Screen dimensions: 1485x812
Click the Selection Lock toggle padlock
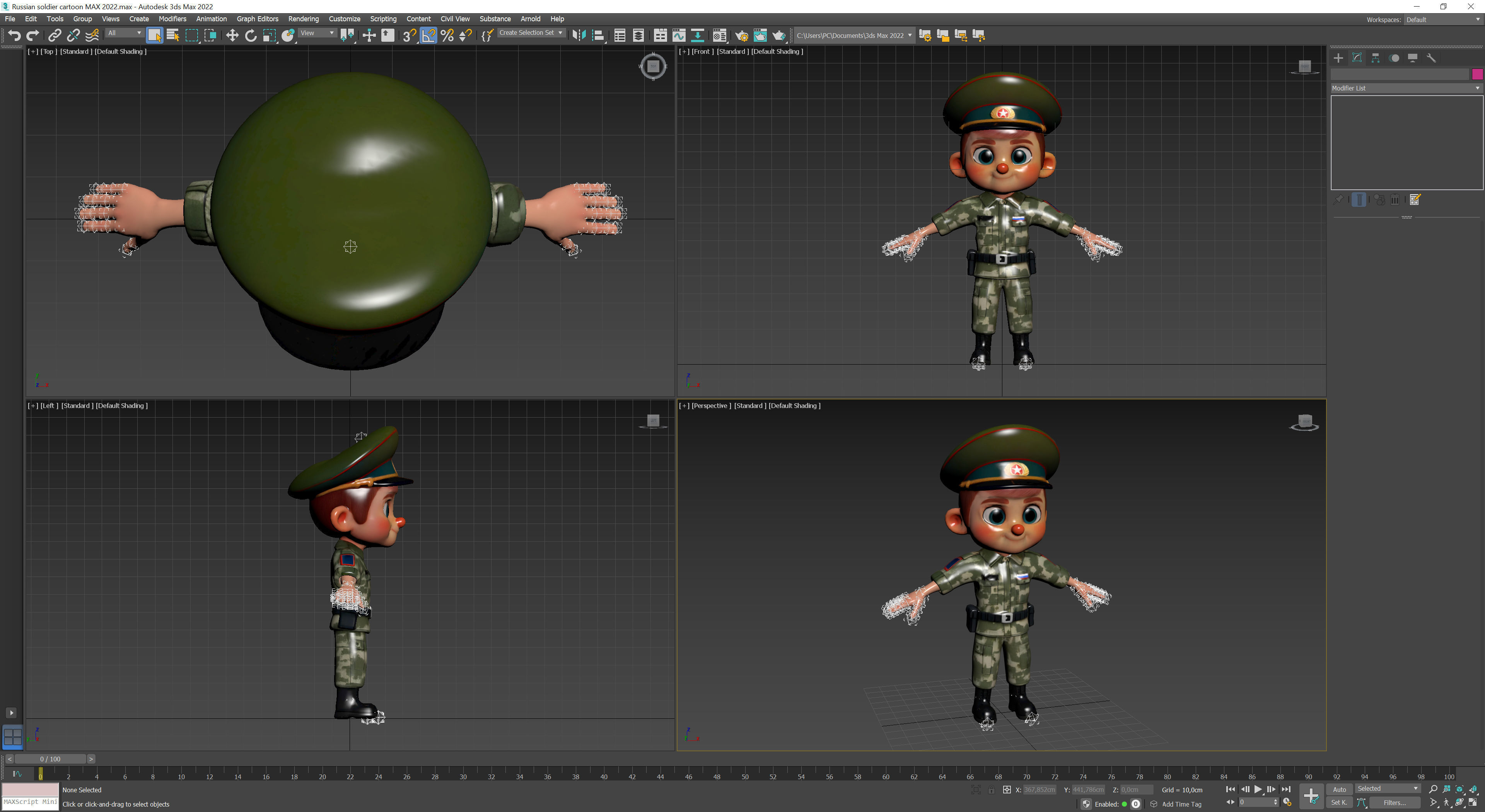click(991, 790)
